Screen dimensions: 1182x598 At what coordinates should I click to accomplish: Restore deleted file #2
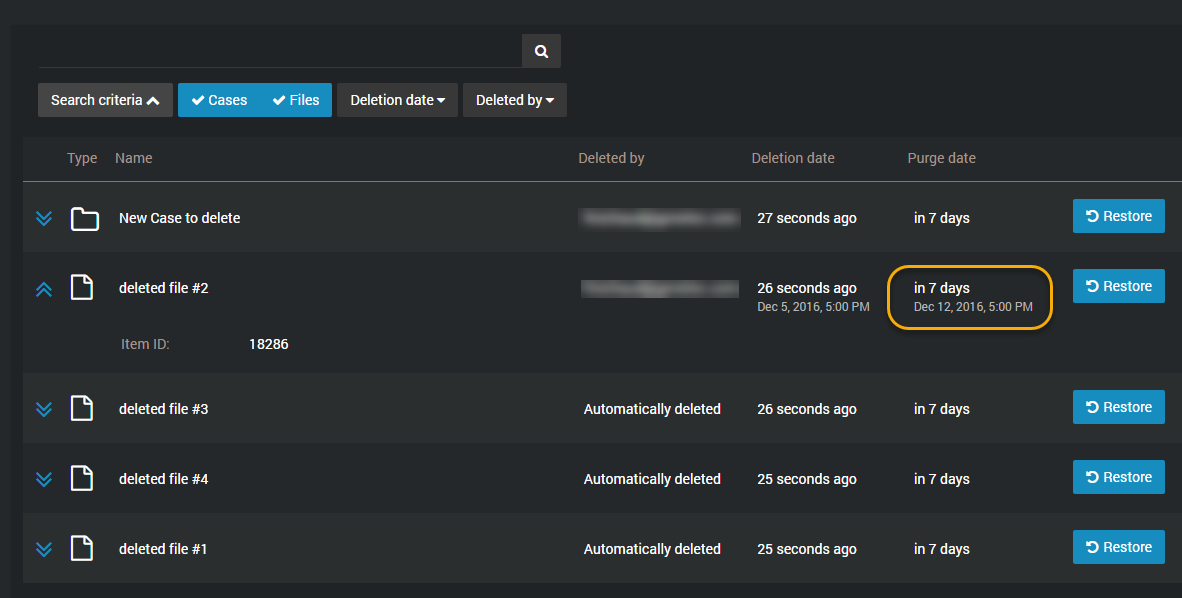point(1119,287)
